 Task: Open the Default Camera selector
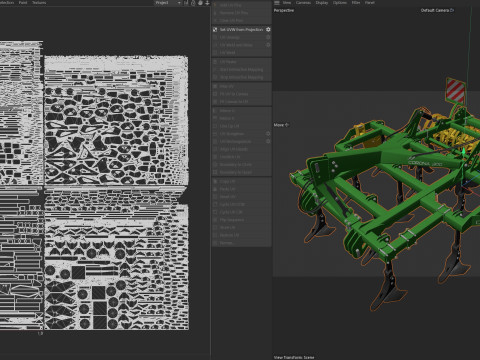pos(437,10)
